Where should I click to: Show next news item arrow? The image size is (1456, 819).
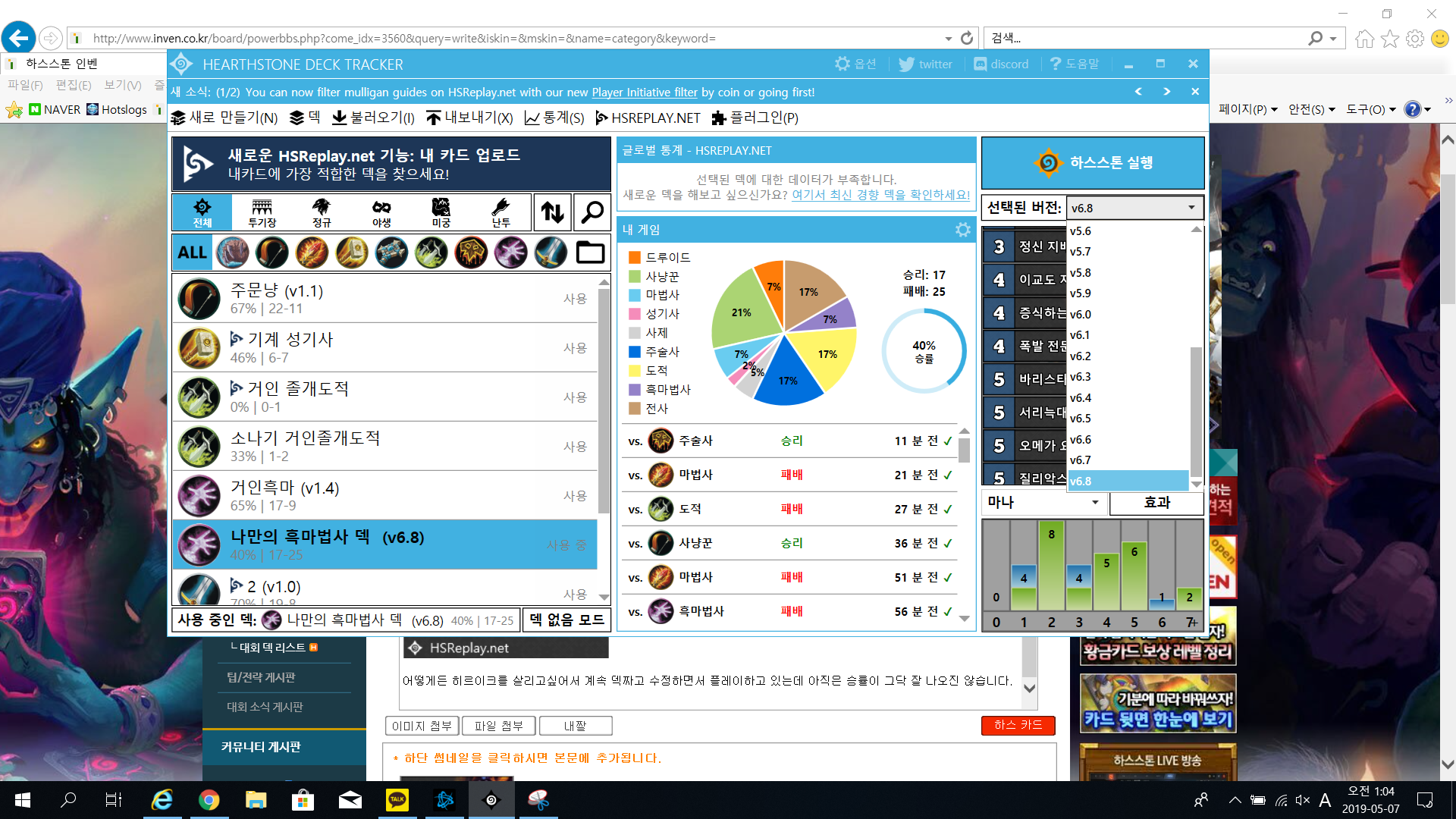(1166, 92)
